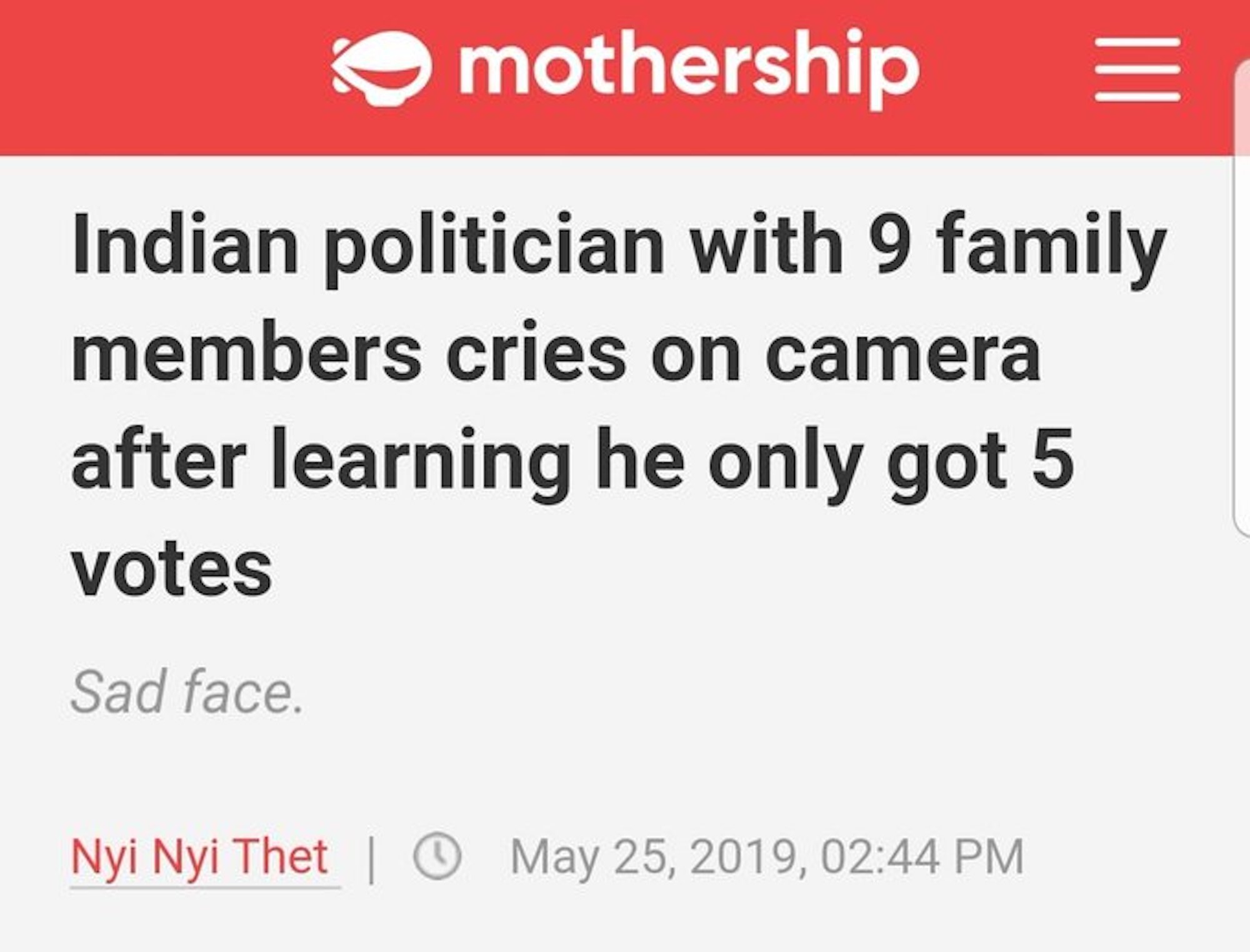Click the word "family" in the headline
Screen dimensions: 1250x952
1051,245
